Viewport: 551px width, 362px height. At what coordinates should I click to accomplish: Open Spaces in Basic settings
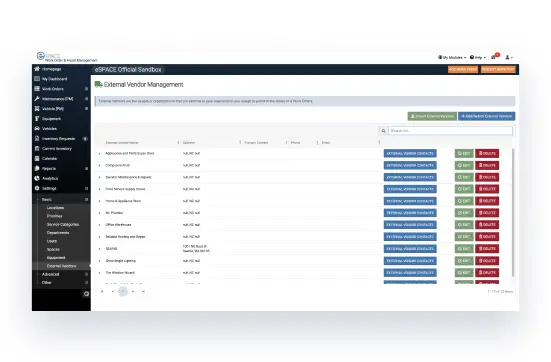53,250
